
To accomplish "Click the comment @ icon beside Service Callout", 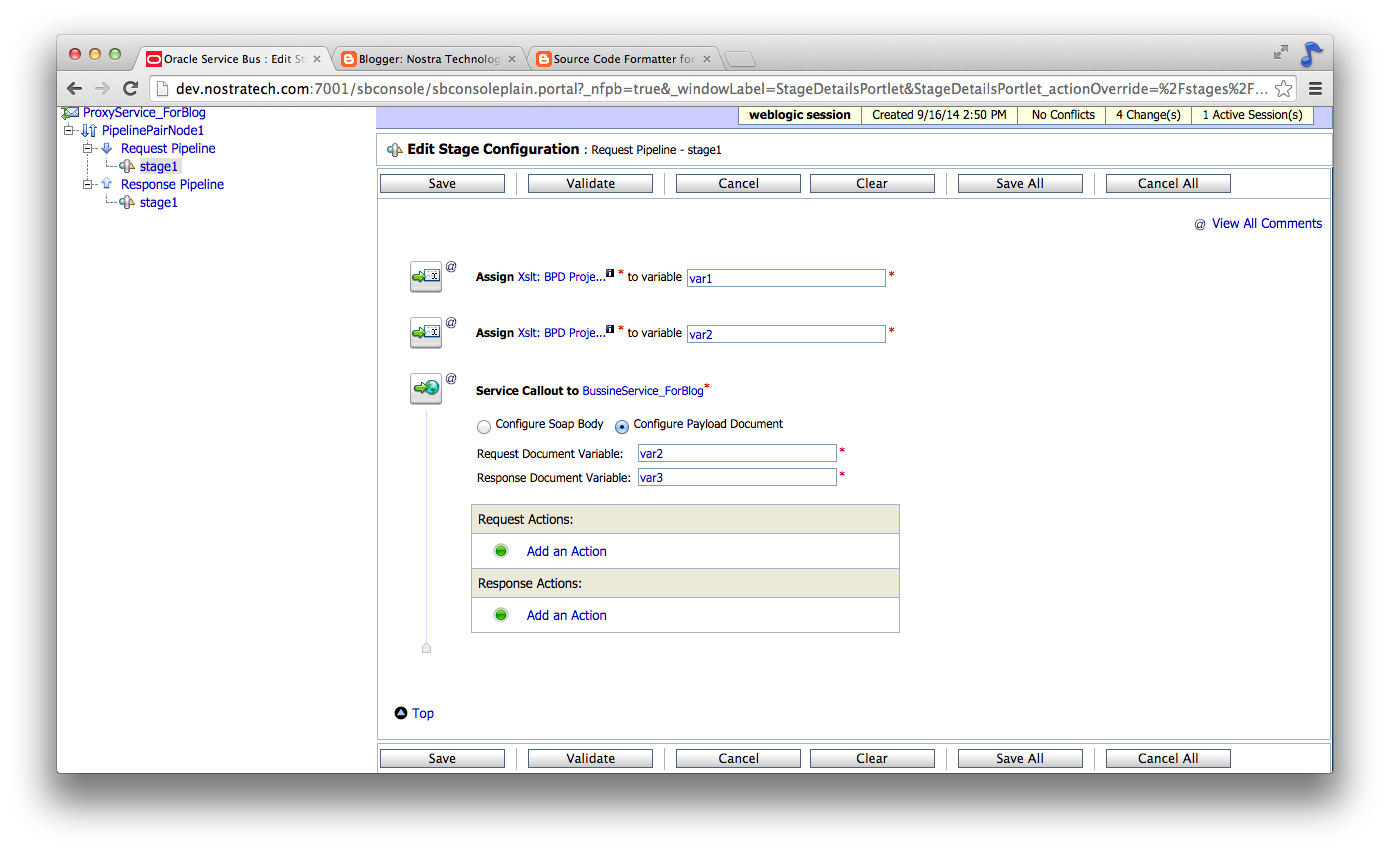I will click(x=450, y=377).
